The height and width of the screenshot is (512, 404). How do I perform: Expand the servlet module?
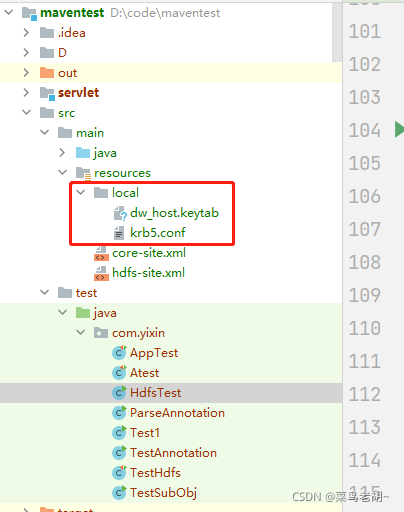point(26,93)
